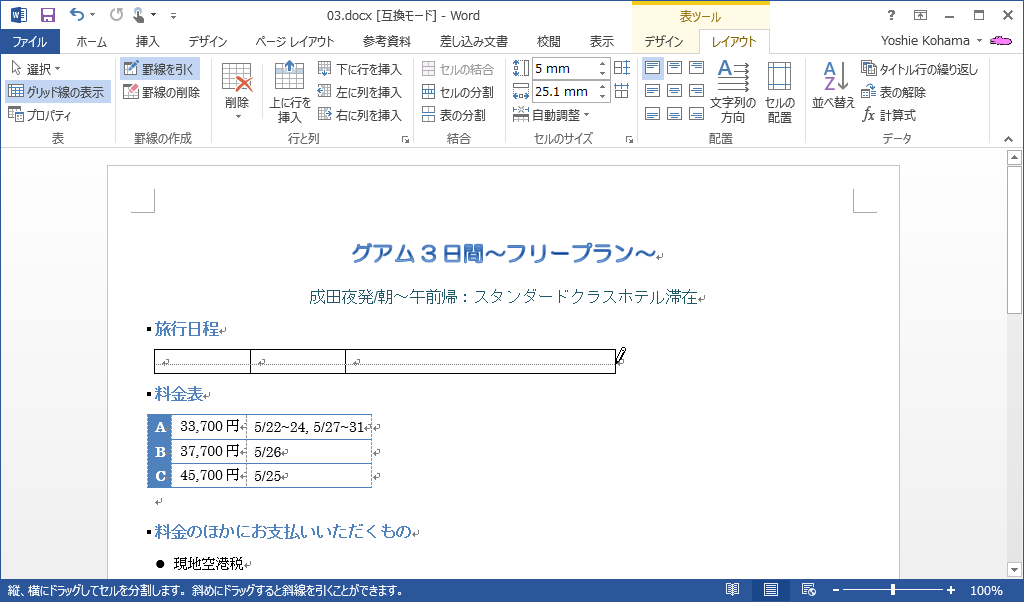Switch to Mailings tab (差し込み文書)
This screenshot has width=1024, height=602.
click(473, 42)
